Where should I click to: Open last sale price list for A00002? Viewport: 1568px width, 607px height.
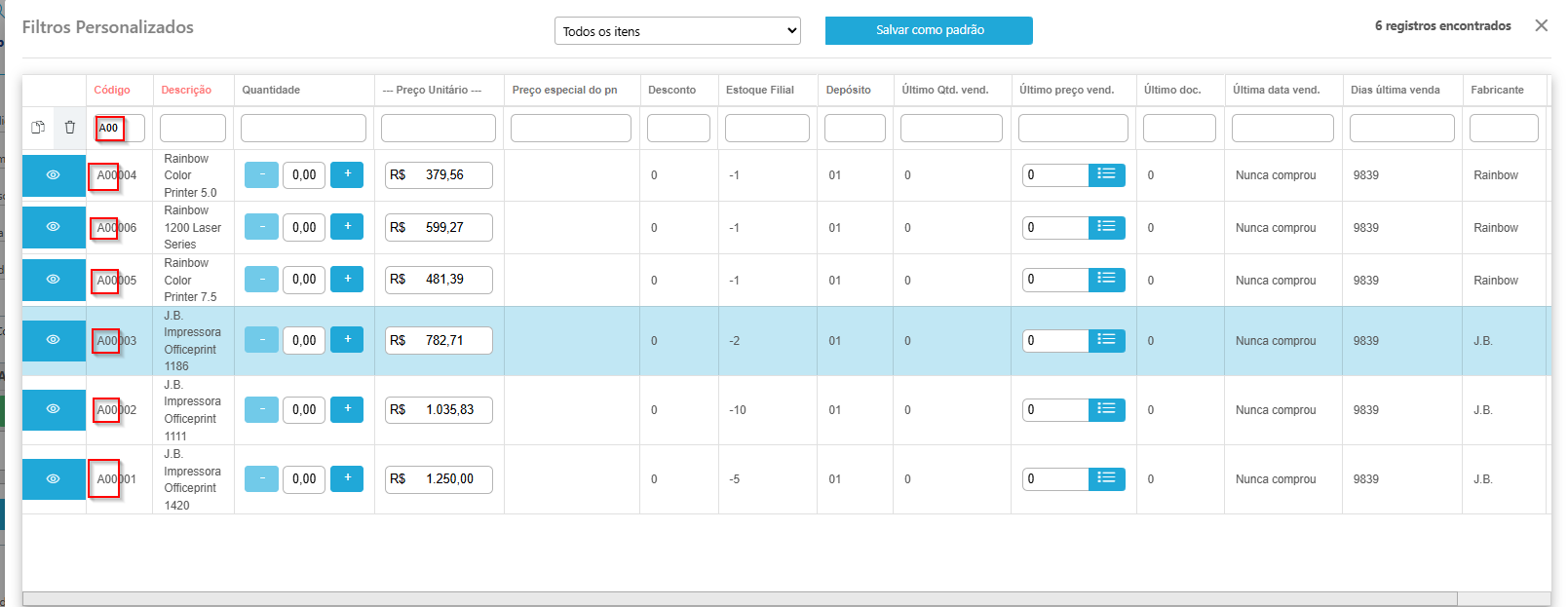click(1106, 409)
